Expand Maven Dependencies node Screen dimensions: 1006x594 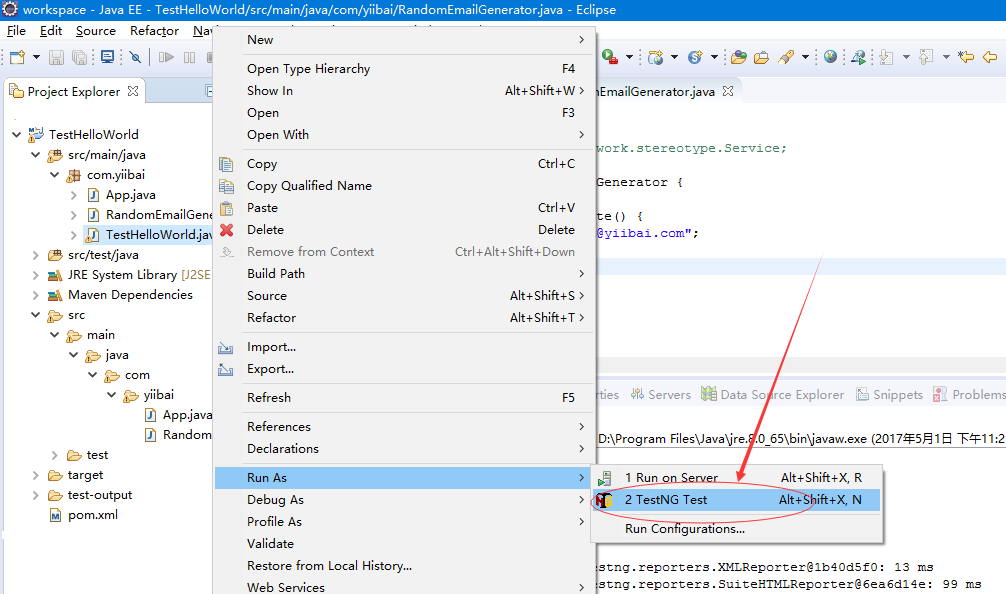pyautogui.click(x=36, y=295)
